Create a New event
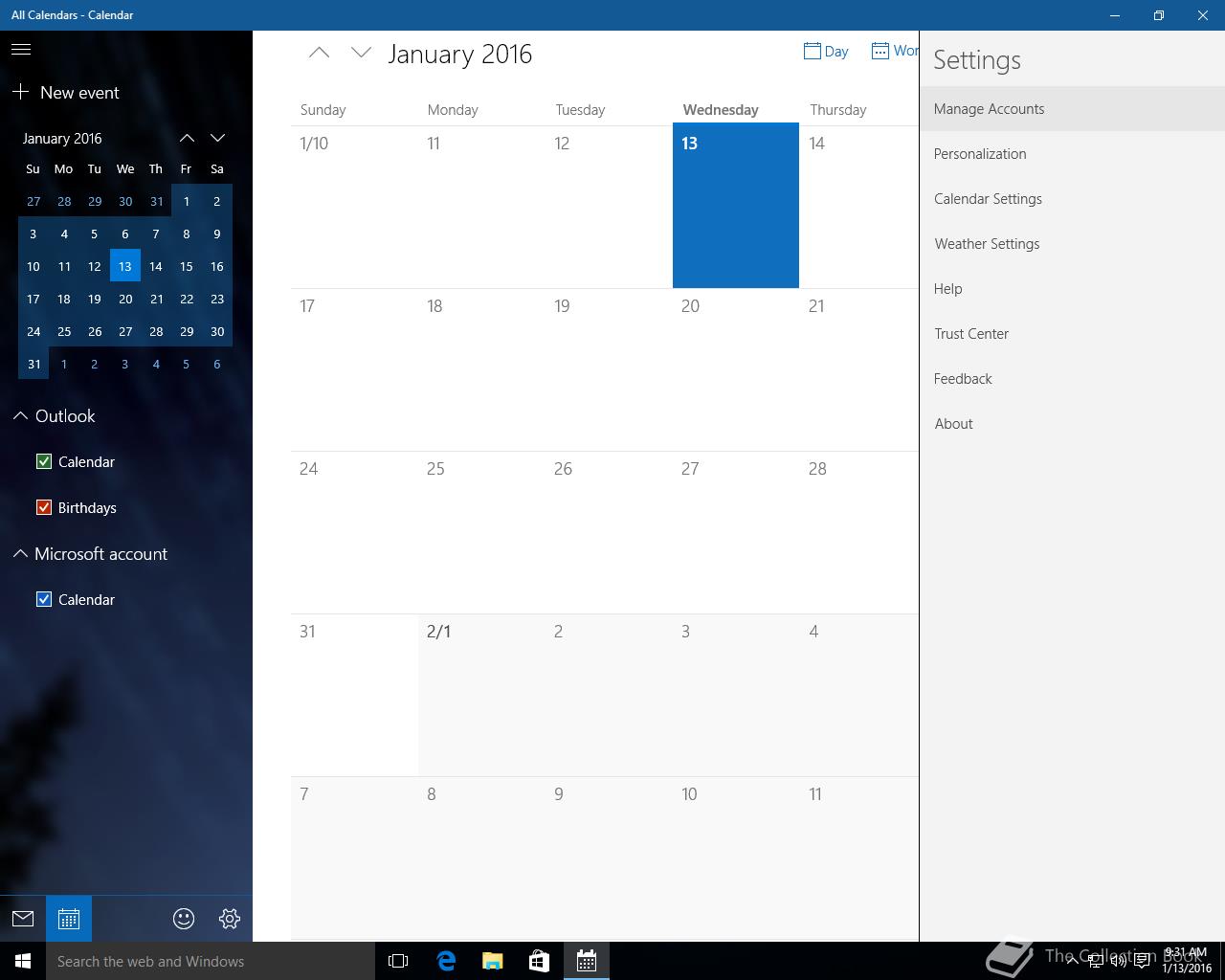This screenshot has height=980, width=1225. pos(66,93)
